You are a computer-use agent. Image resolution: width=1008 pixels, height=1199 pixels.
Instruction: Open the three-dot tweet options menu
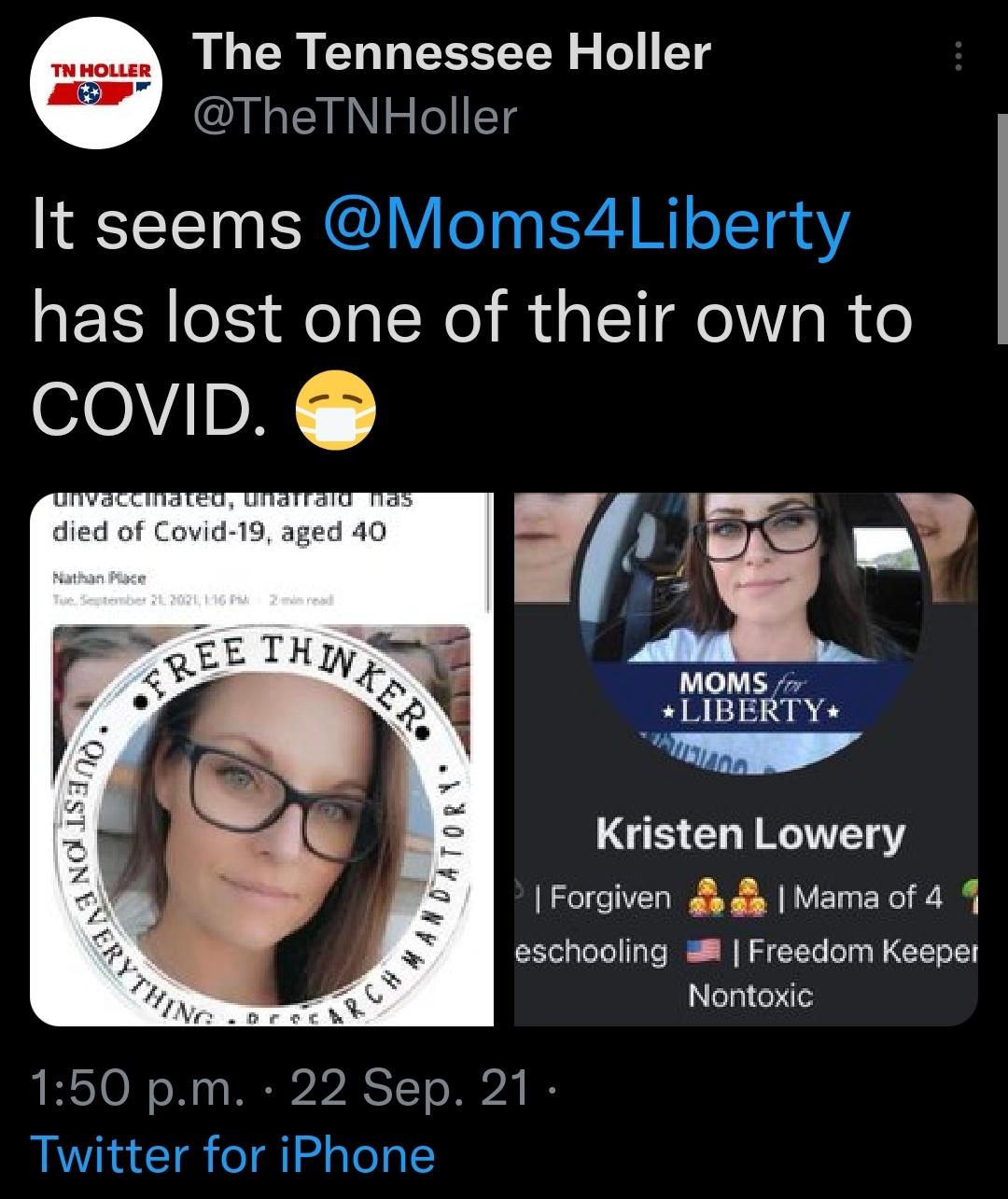pos(957,59)
